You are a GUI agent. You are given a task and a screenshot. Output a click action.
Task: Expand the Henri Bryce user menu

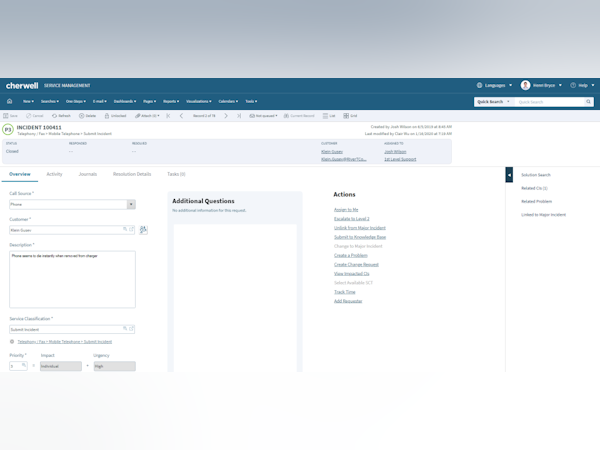560,85
